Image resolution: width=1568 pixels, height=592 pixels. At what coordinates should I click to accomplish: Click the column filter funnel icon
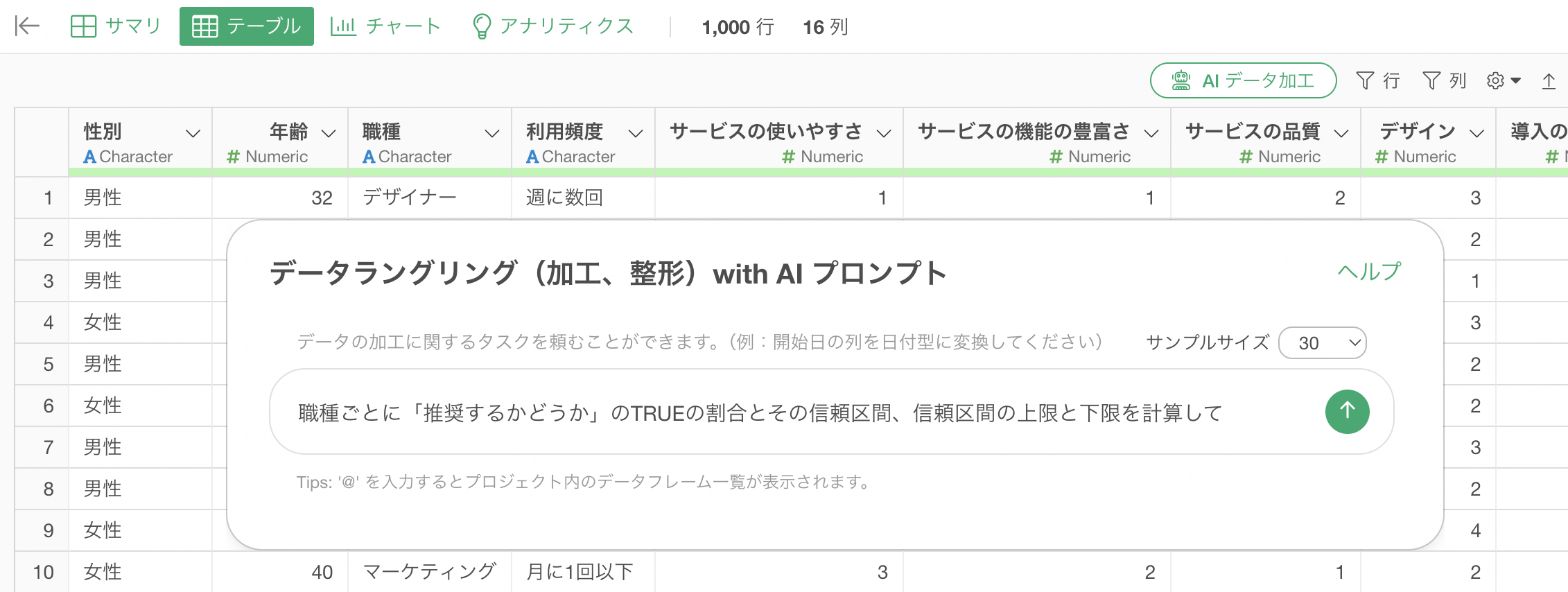(1431, 81)
